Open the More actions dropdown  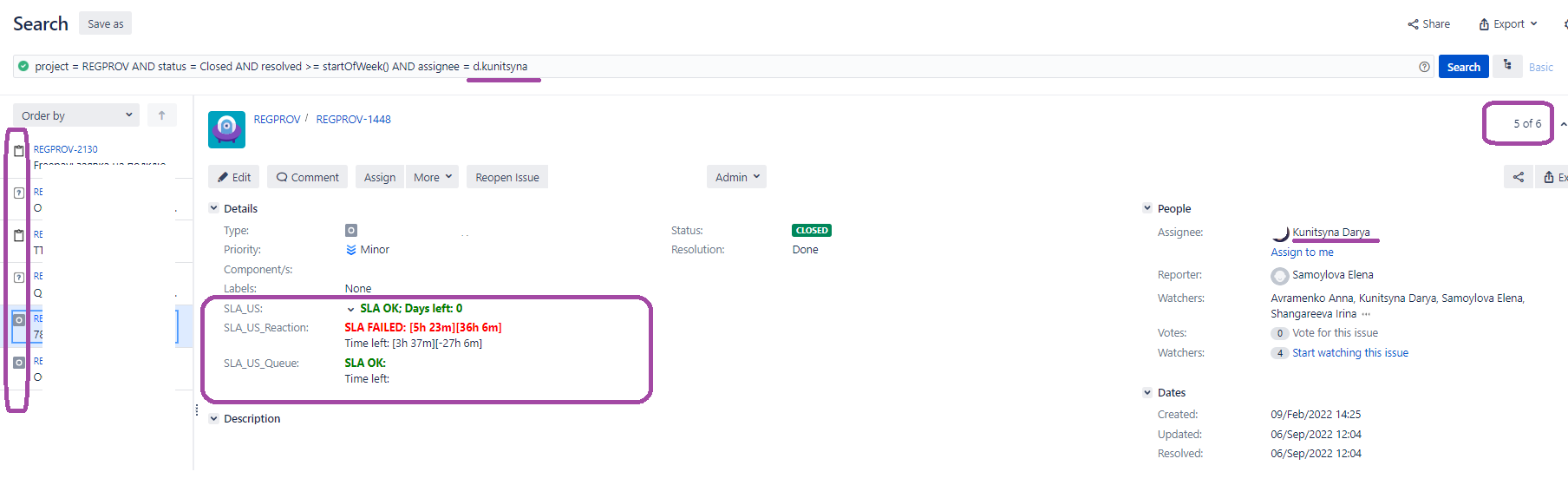pyautogui.click(x=432, y=177)
